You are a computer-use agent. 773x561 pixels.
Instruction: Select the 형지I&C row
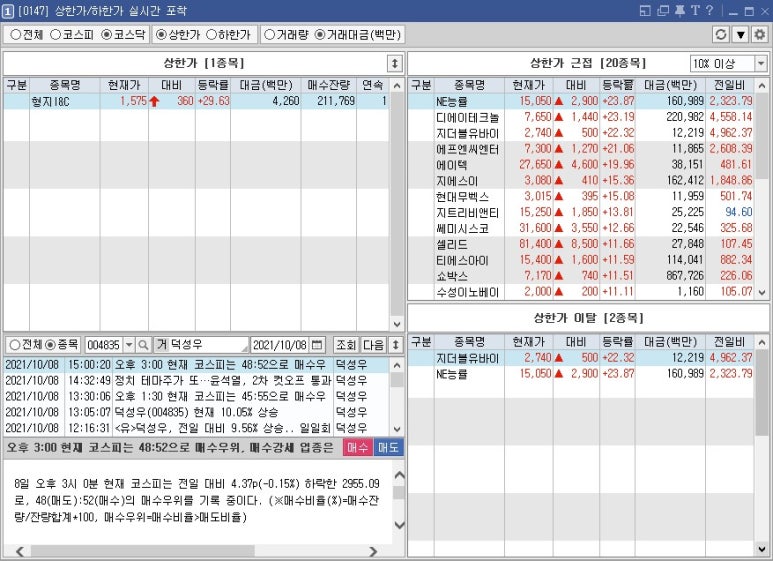tap(196, 101)
